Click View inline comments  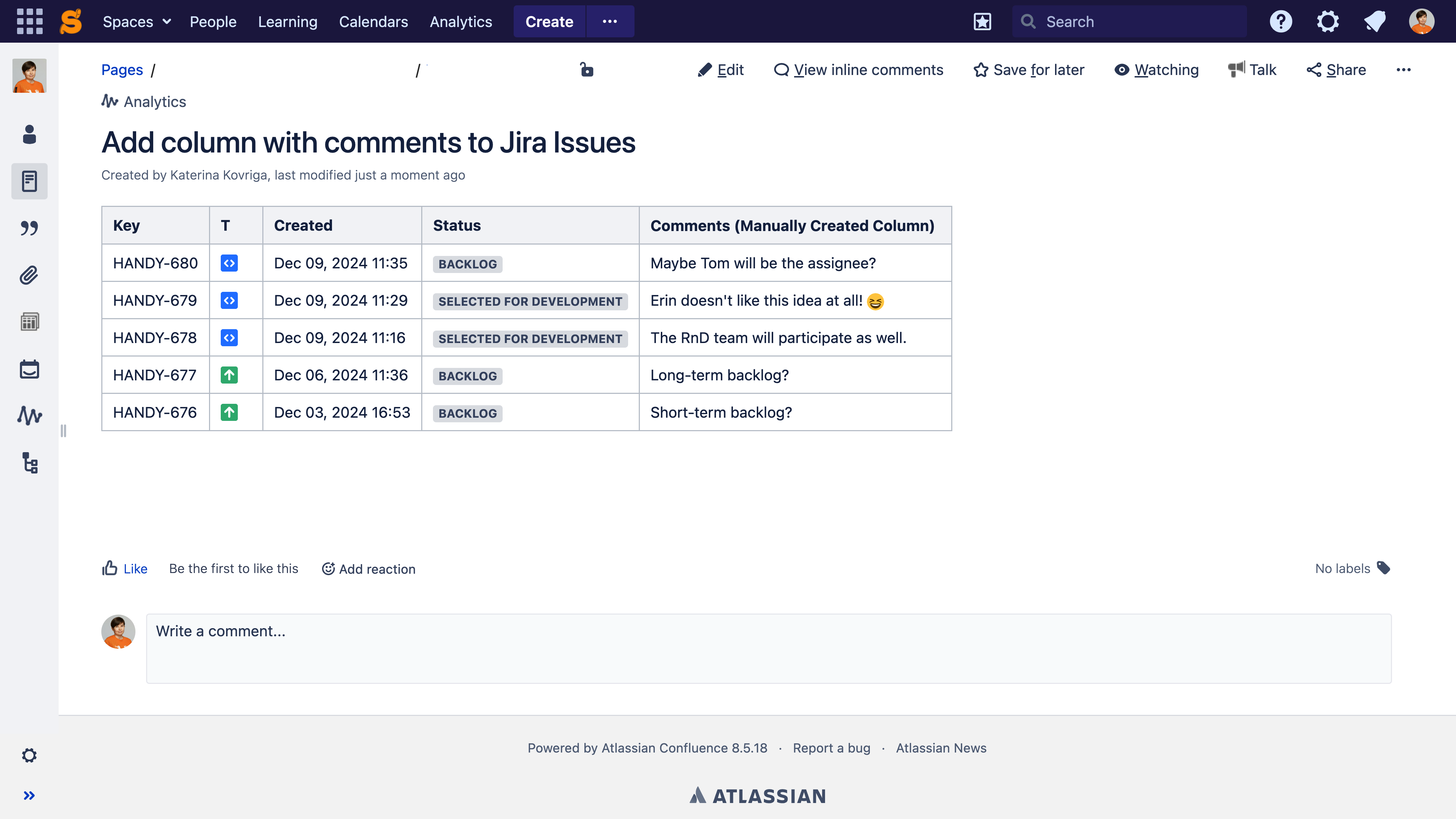(x=858, y=70)
